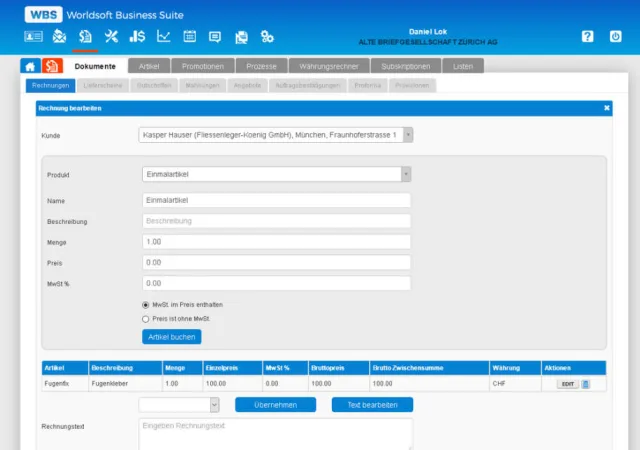Screen dimensions: 640x450
Task: Click the 'Text bearbeiten' button
Action: tap(372, 405)
